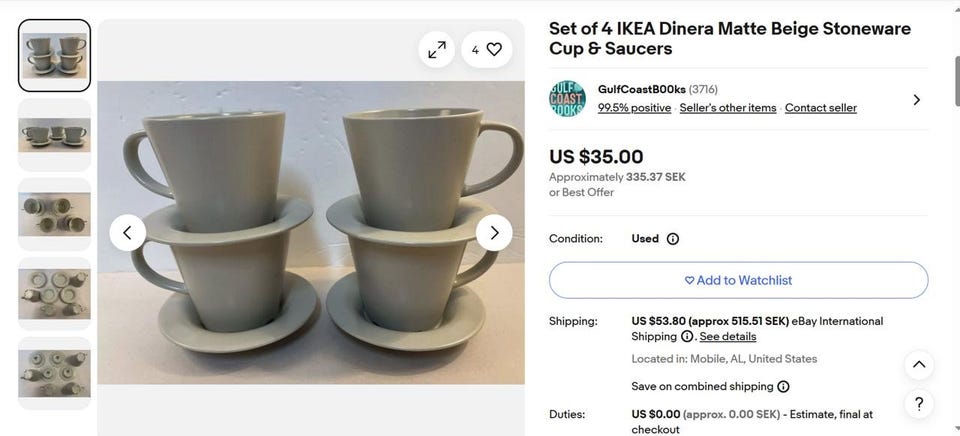Open GulfCoastB00ks seller name
Viewport: 960px width, 436px height.
point(641,89)
